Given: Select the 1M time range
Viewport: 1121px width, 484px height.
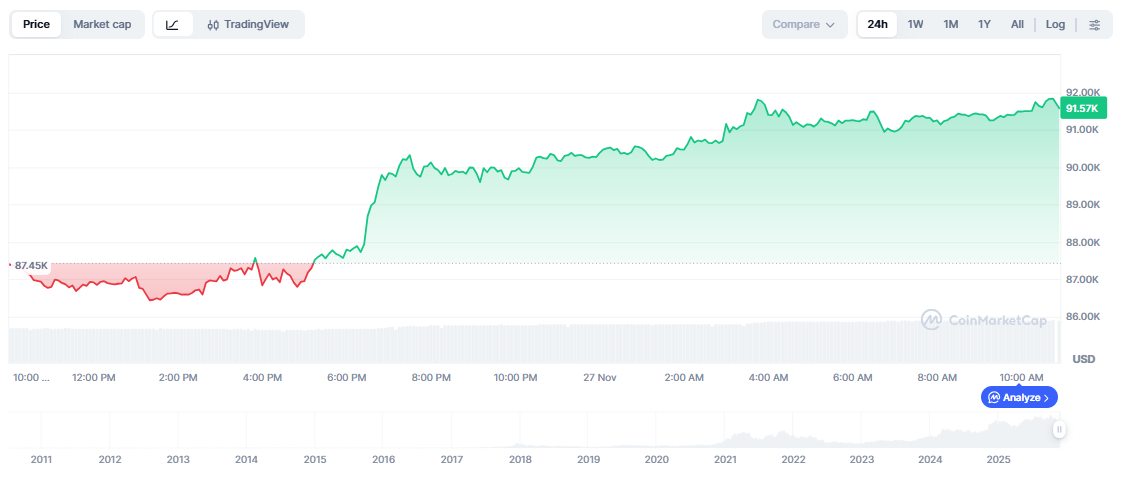Looking at the screenshot, I should coord(950,24).
